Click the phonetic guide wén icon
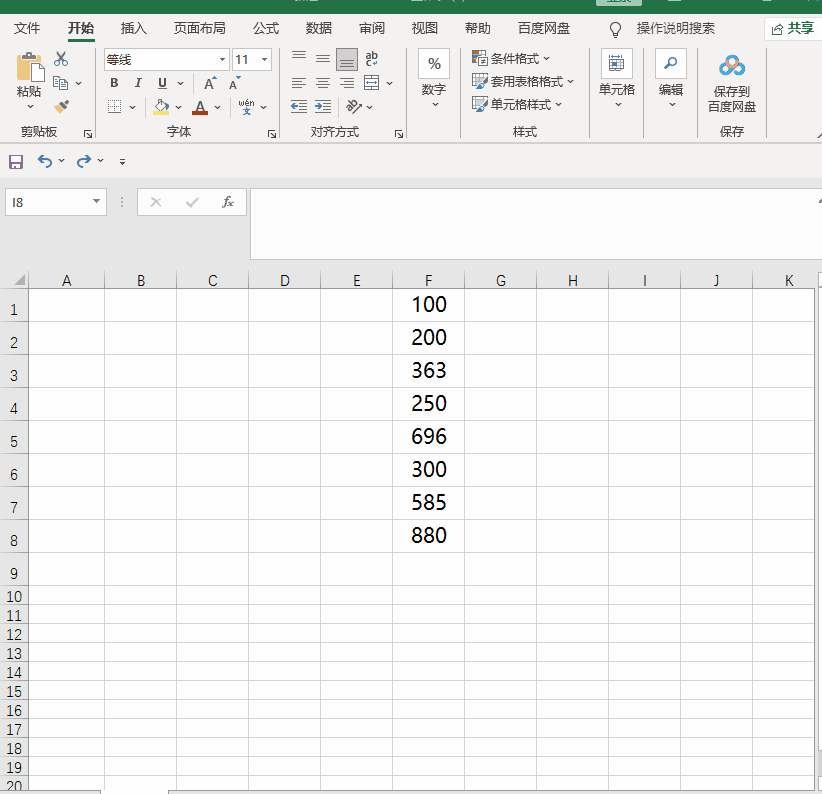This screenshot has height=794, width=822. coord(246,106)
